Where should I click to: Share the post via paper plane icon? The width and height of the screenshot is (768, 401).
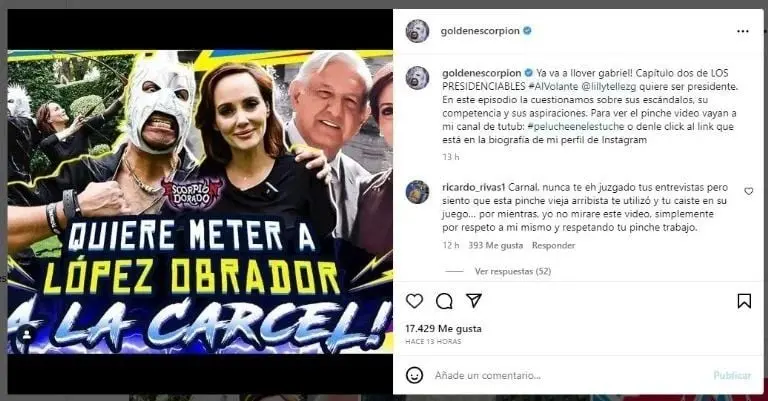click(474, 301)
